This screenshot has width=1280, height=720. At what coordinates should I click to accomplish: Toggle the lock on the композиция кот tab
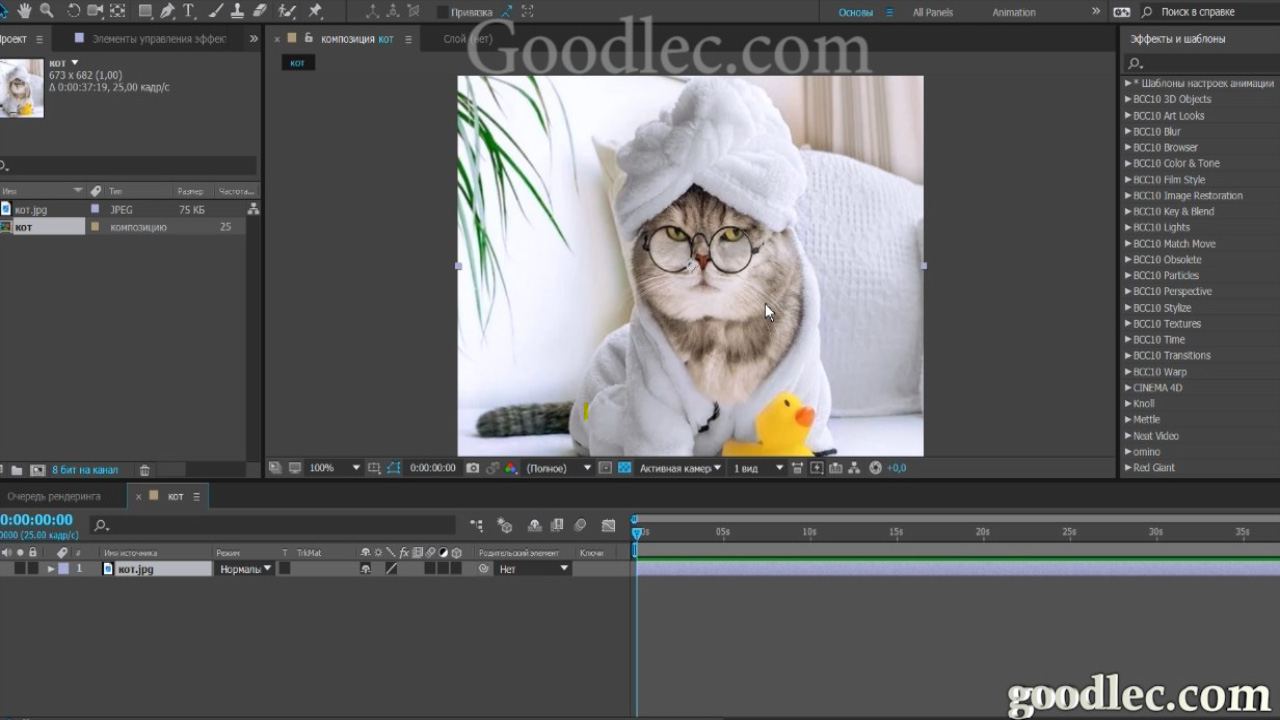(x=309, y=38)
